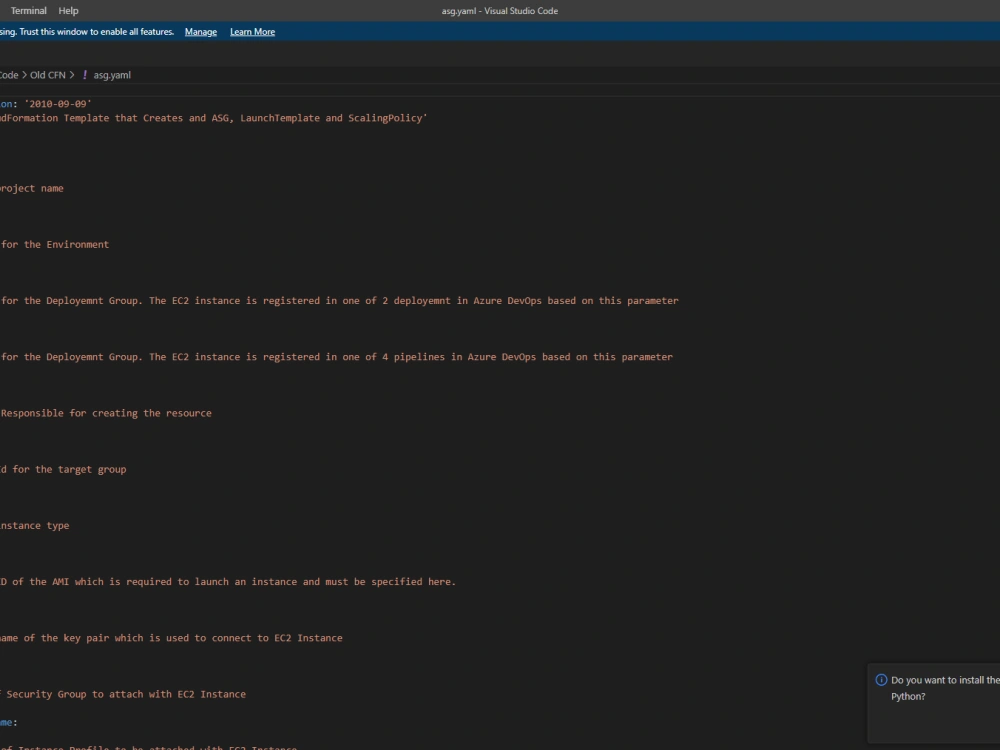Click the window title asg.yaml - Visual Studio Code
Viewport: 1000px width, 750px height.
[500, 11]
